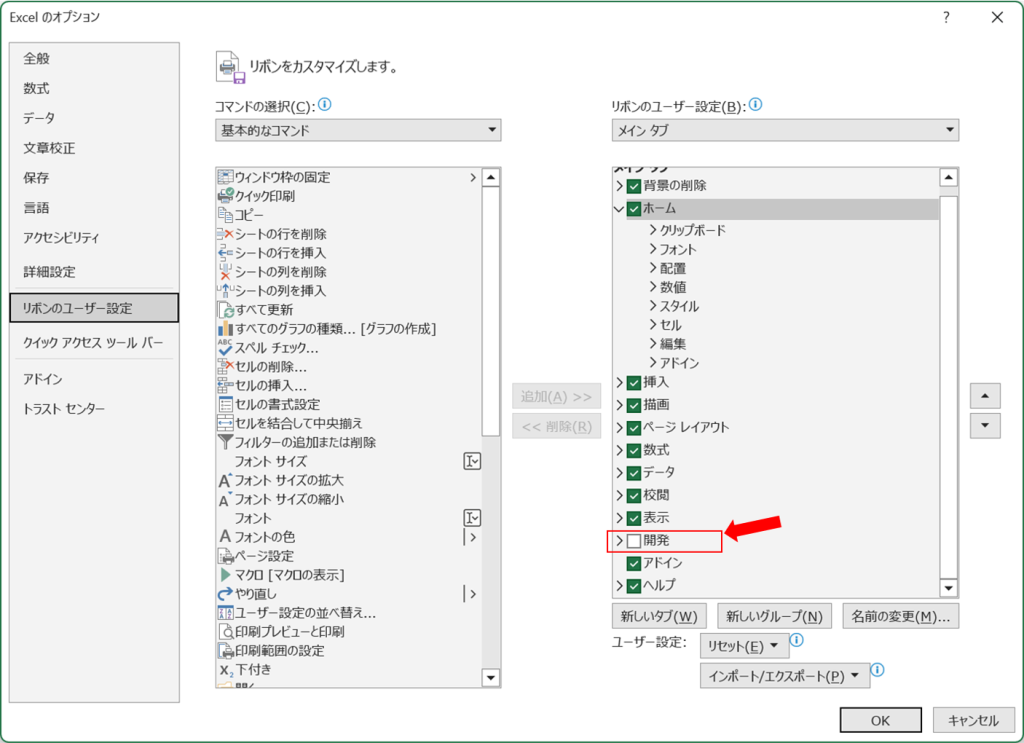The width and height of the screenshot is (1024, 743).
Task: Select the Freeze Panes command icon
Action: (x=225, y=177)
